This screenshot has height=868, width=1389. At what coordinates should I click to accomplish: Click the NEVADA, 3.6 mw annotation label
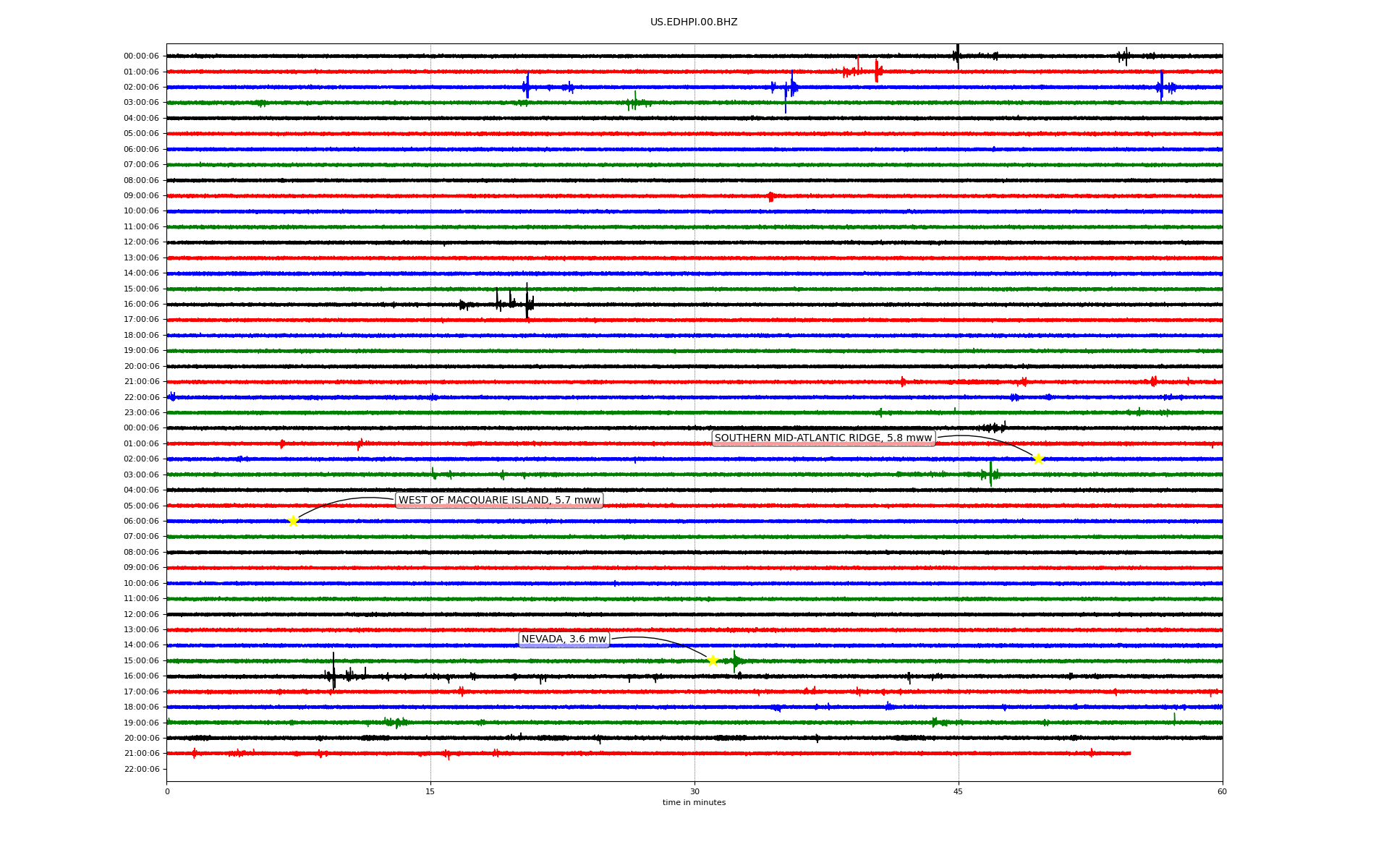(x=564, y=639)
